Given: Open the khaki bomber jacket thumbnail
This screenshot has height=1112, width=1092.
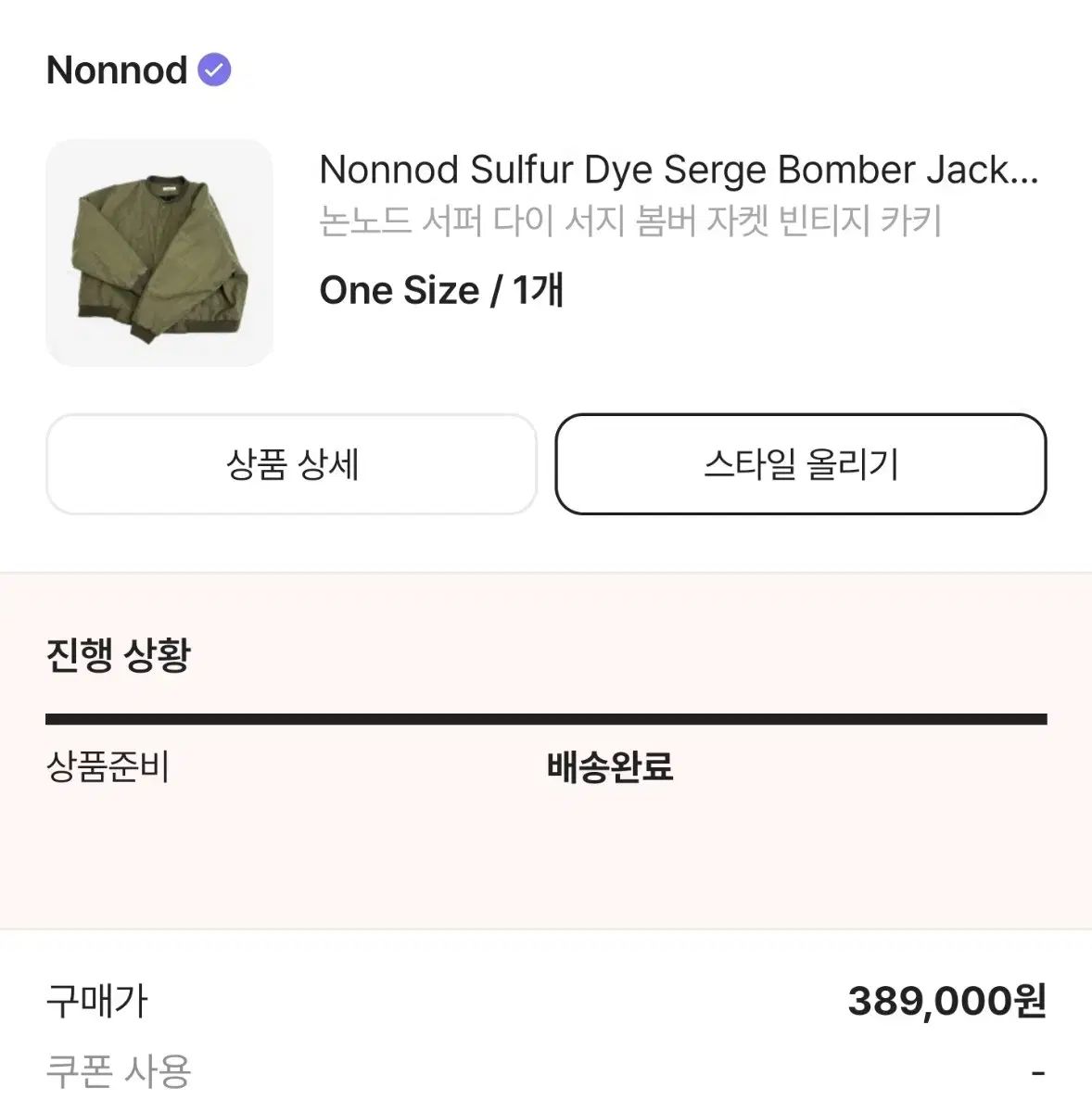Looking at the screenshot, I should 159,253.
